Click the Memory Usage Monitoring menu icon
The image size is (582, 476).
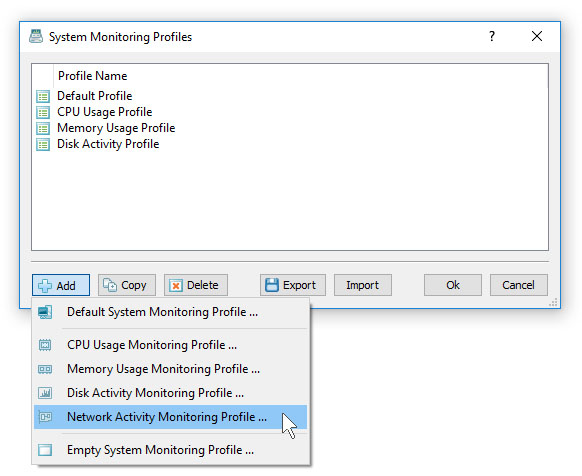(45, 369)
